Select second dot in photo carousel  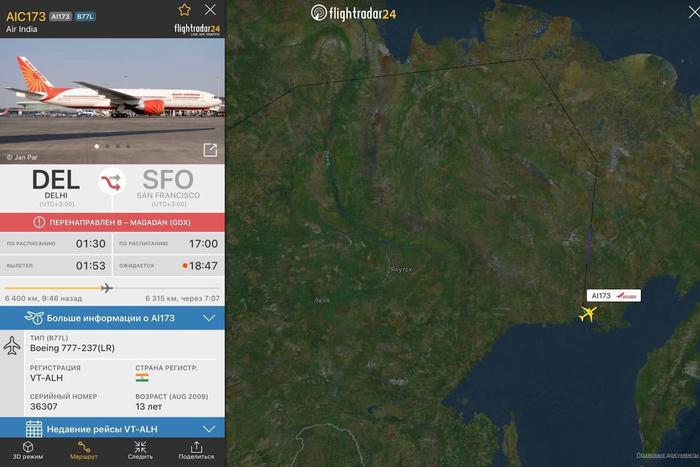click(x=107, y=146)
